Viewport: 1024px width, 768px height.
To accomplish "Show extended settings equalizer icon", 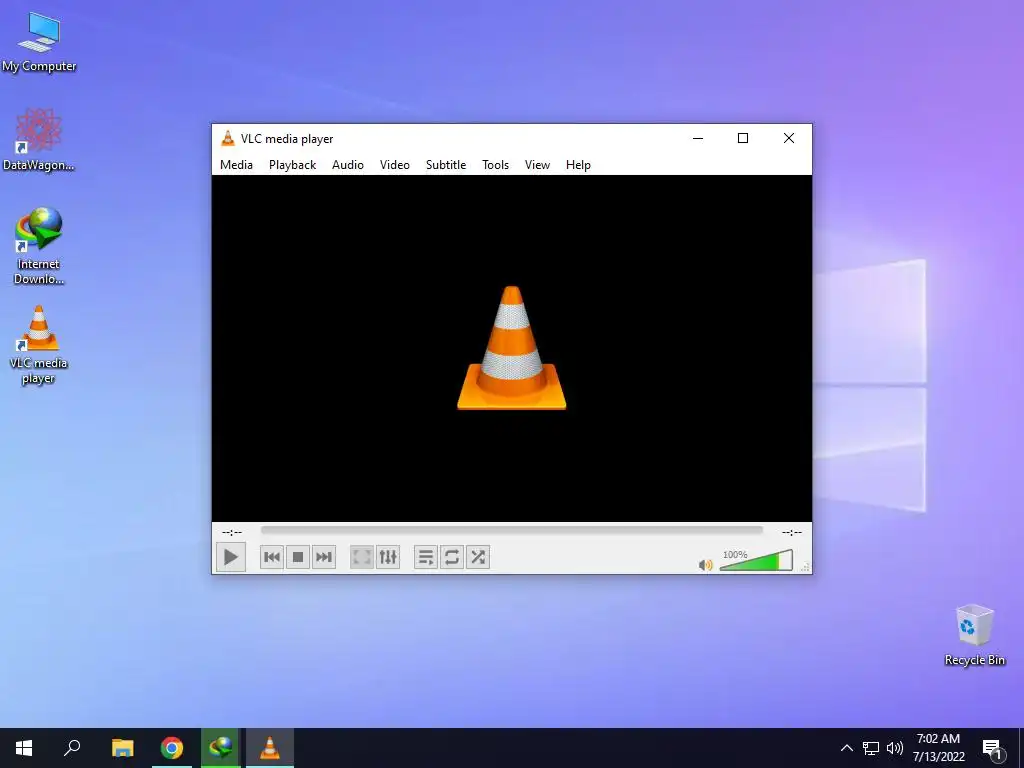I will pos(388,557).
